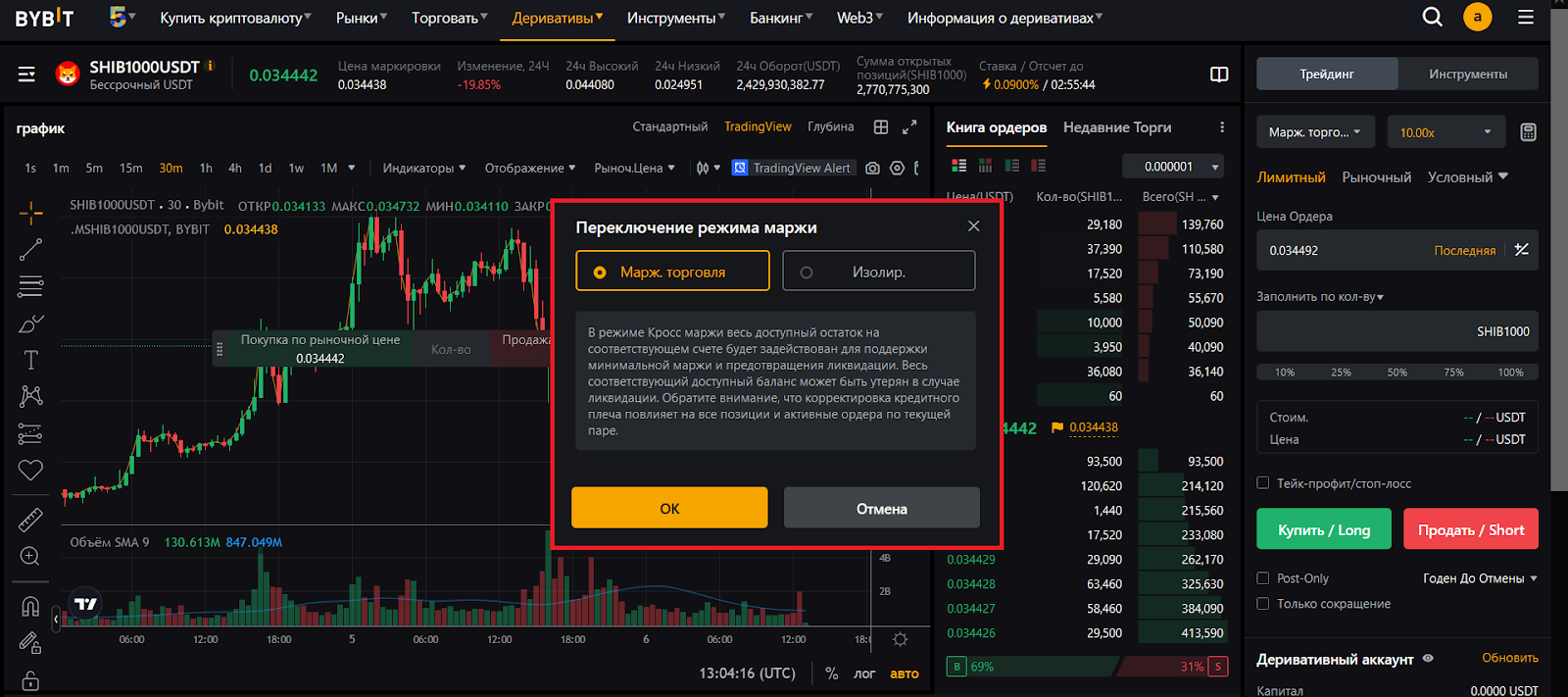Show sell-only order book view
The width and height of the screenshot is (1568, 697).
point(1038,166)
